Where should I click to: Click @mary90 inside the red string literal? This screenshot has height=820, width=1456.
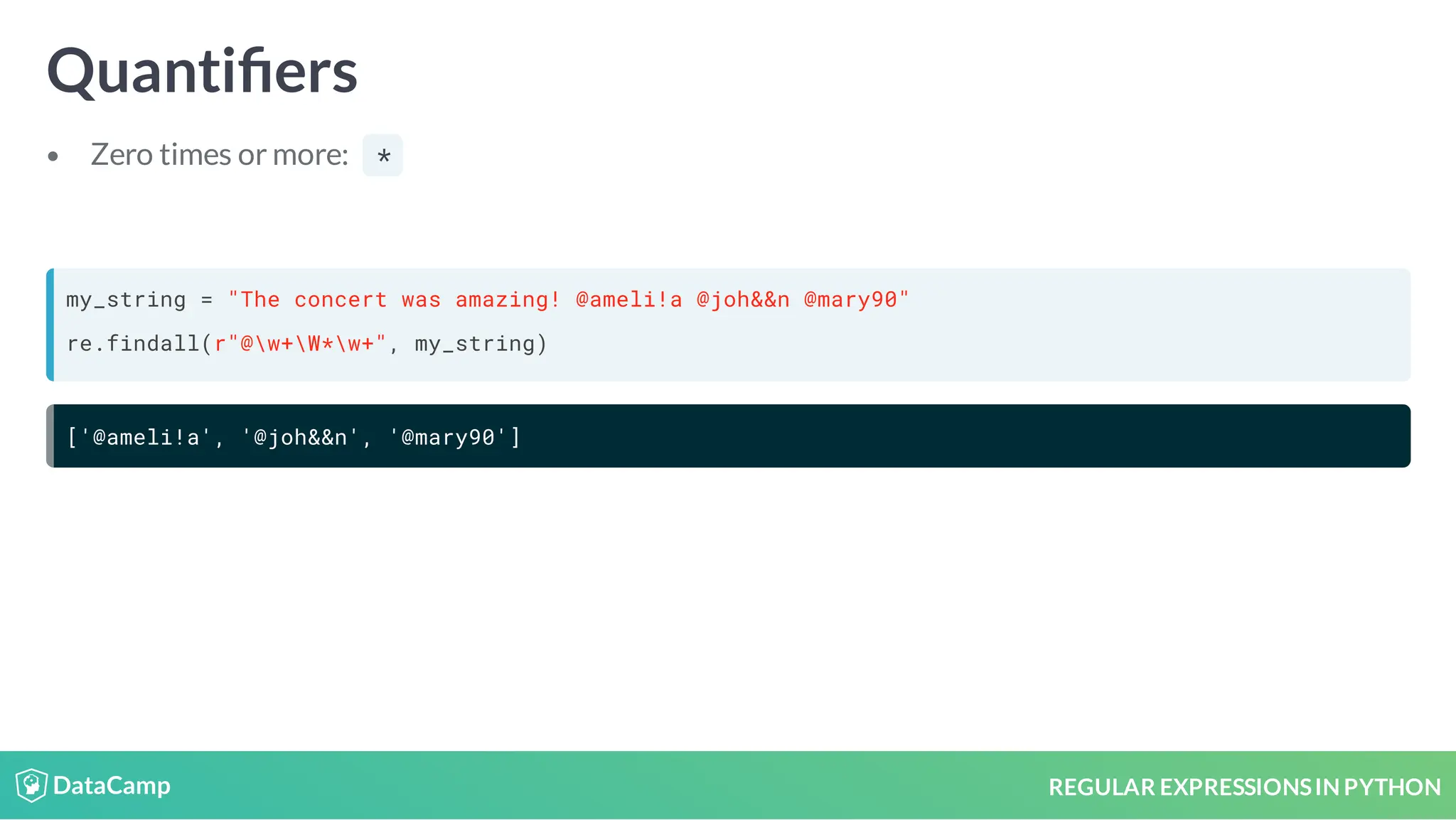tap(850, 300)
